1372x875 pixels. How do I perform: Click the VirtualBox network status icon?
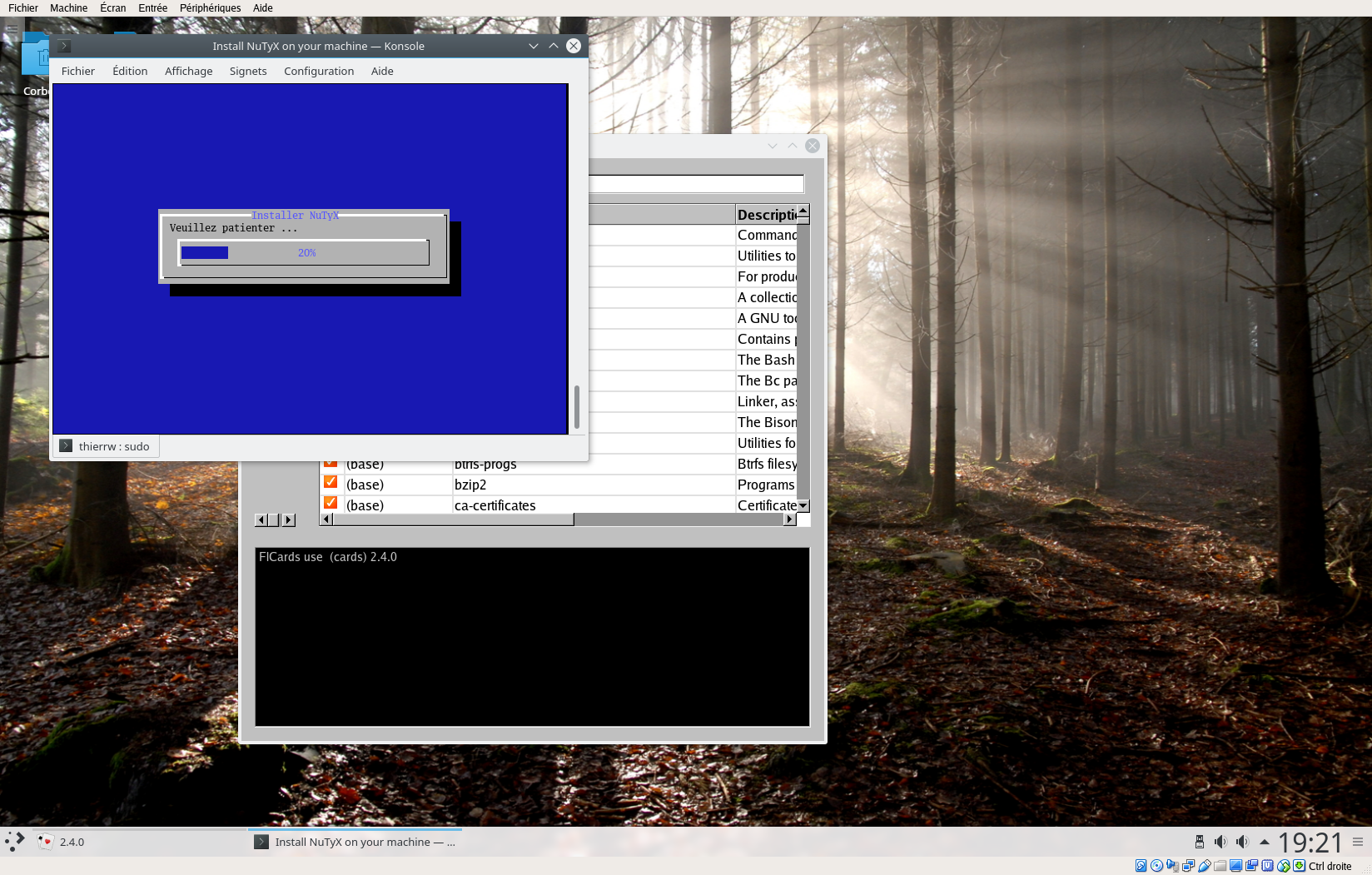(x=1188, y=866)
